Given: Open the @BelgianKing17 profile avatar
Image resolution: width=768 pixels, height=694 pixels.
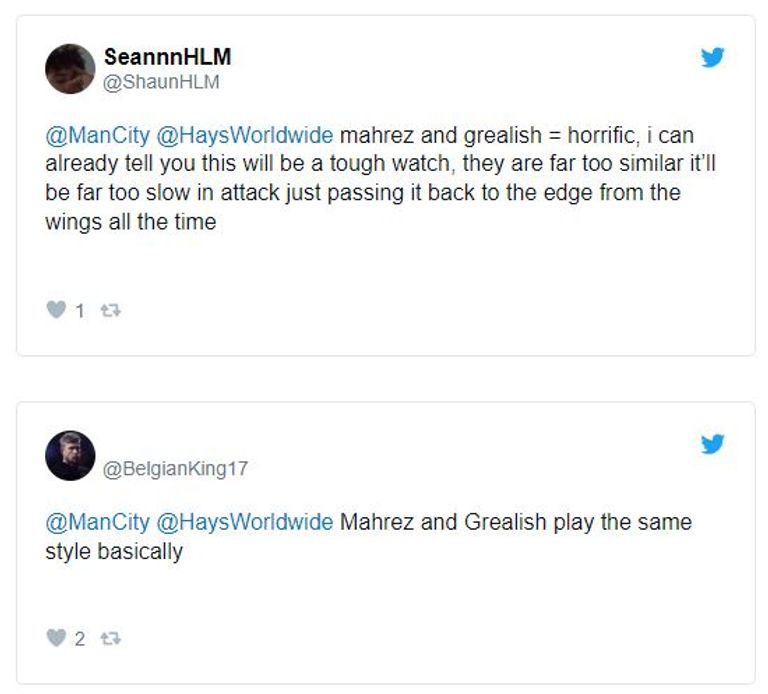Looking at the screenshot, I should click(70, 456).
